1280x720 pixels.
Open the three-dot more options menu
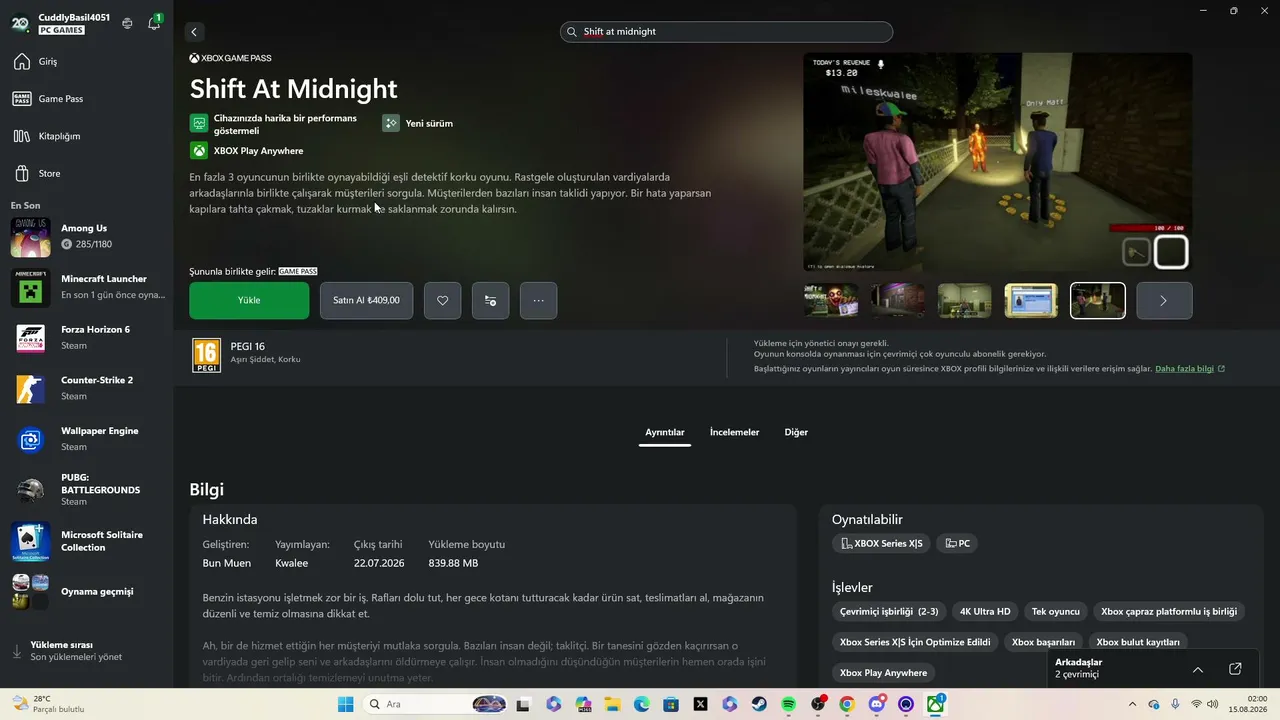pyautogui.click(x=538, y=300)
